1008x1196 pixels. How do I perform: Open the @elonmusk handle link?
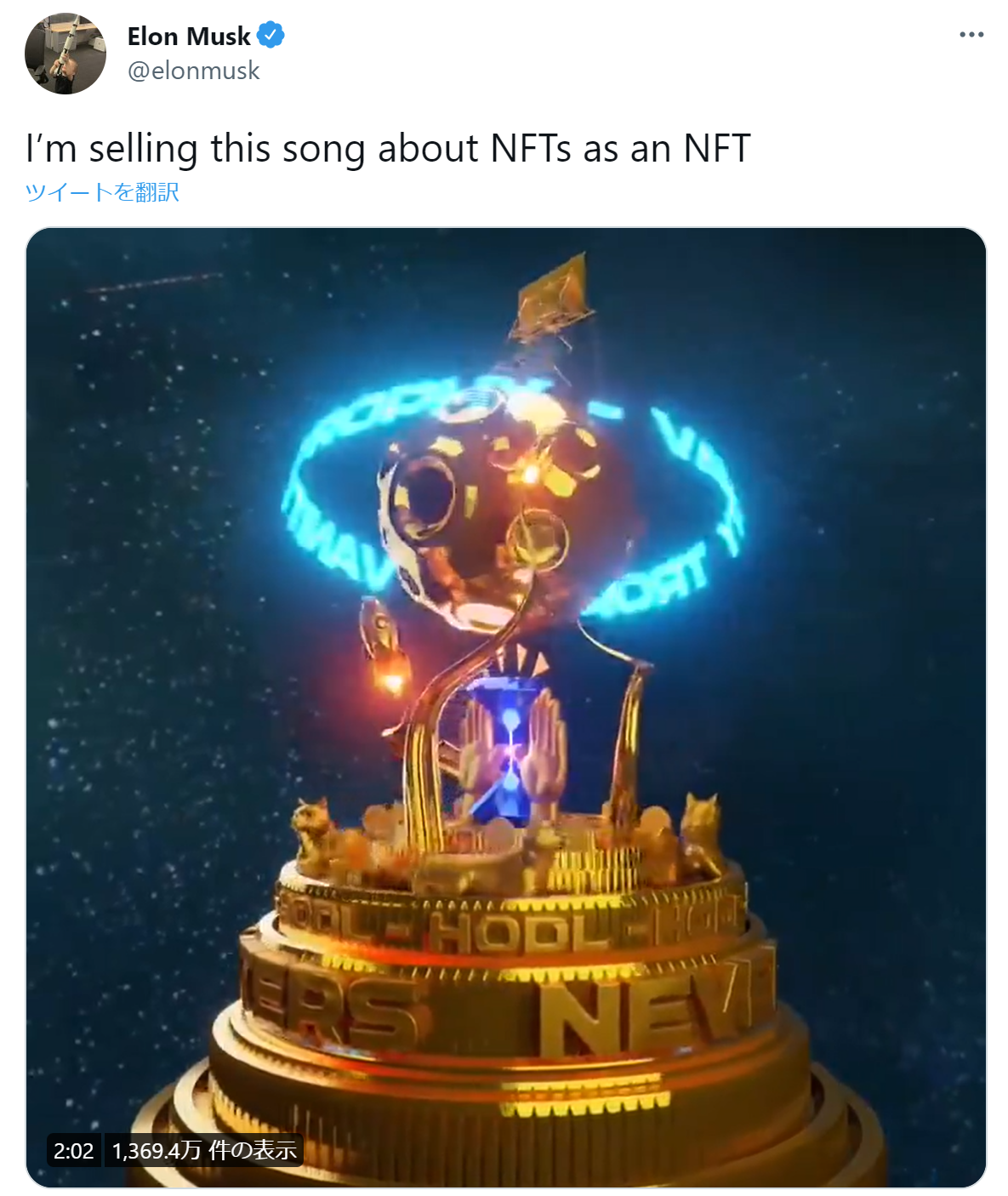[x=193, y=71]
